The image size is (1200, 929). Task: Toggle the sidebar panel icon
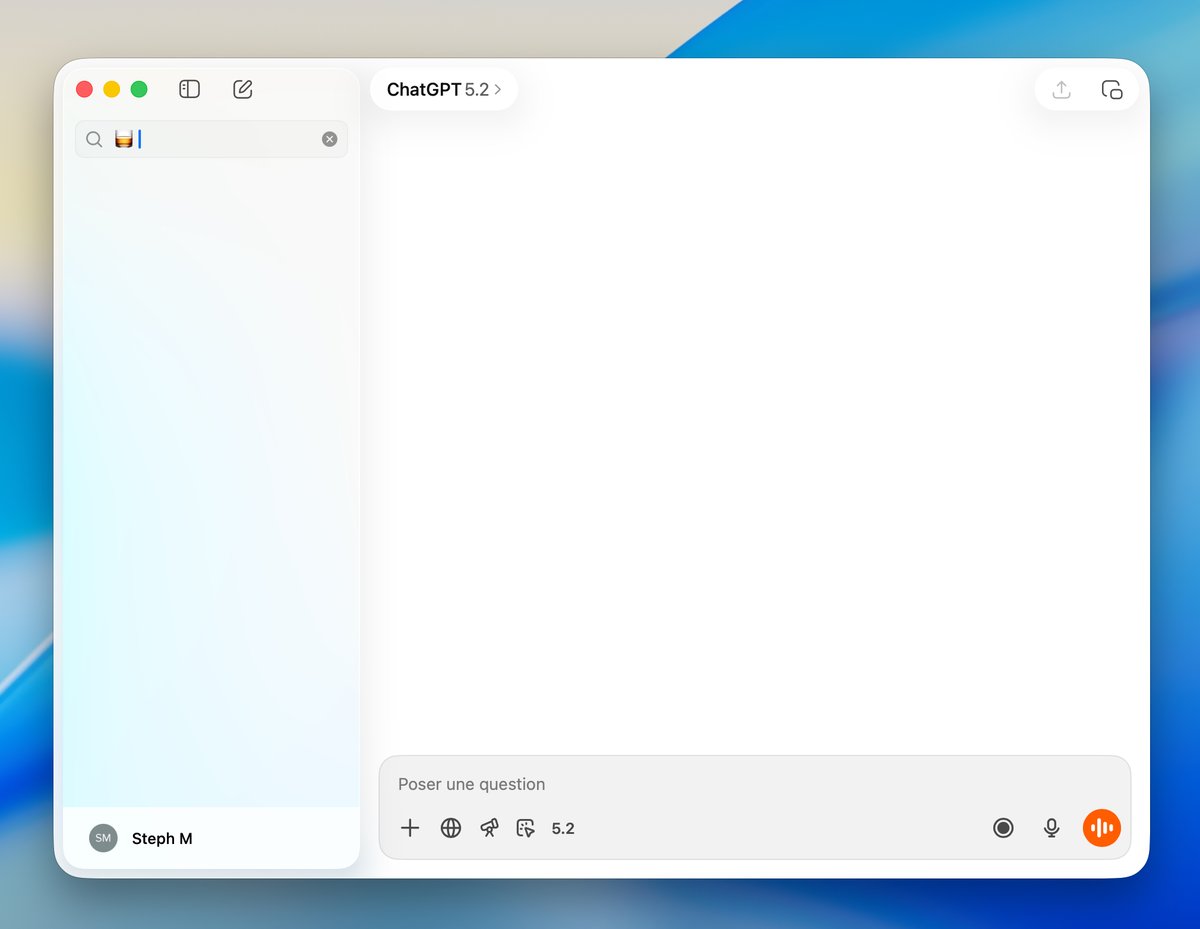pyautogui.click(x=189, y=89)
